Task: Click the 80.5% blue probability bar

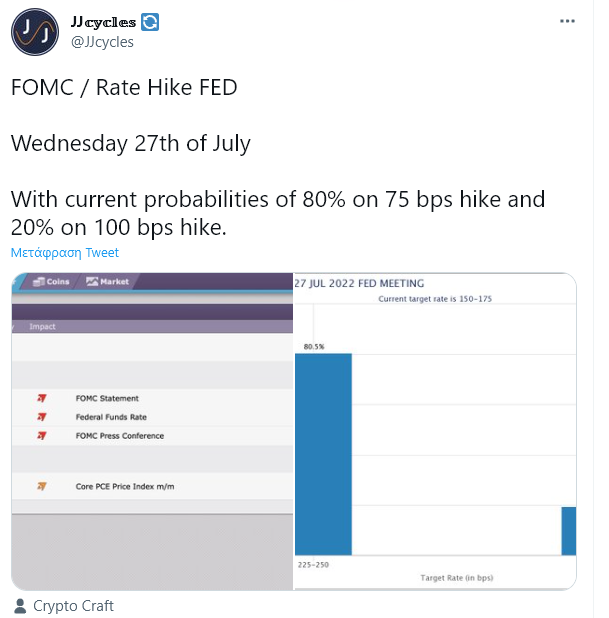Action: click(323, 454)
